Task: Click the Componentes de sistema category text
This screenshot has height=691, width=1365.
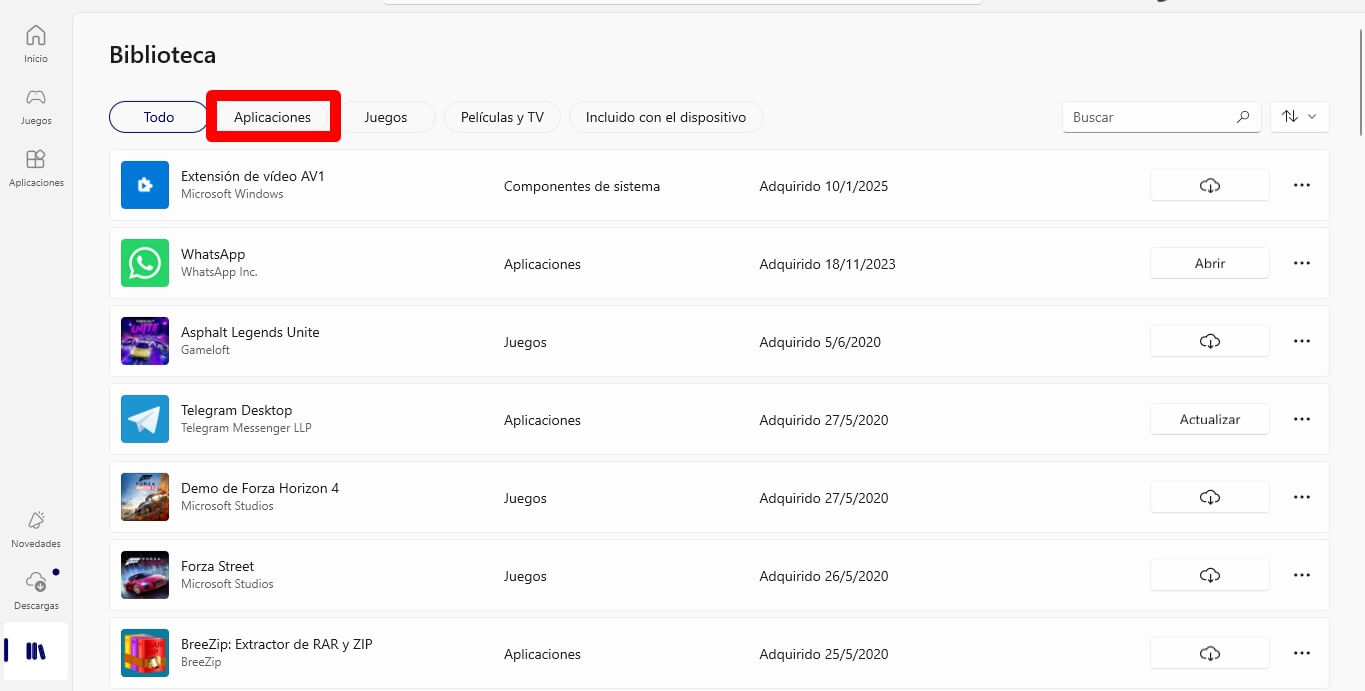Action: (x=582, y=186)
